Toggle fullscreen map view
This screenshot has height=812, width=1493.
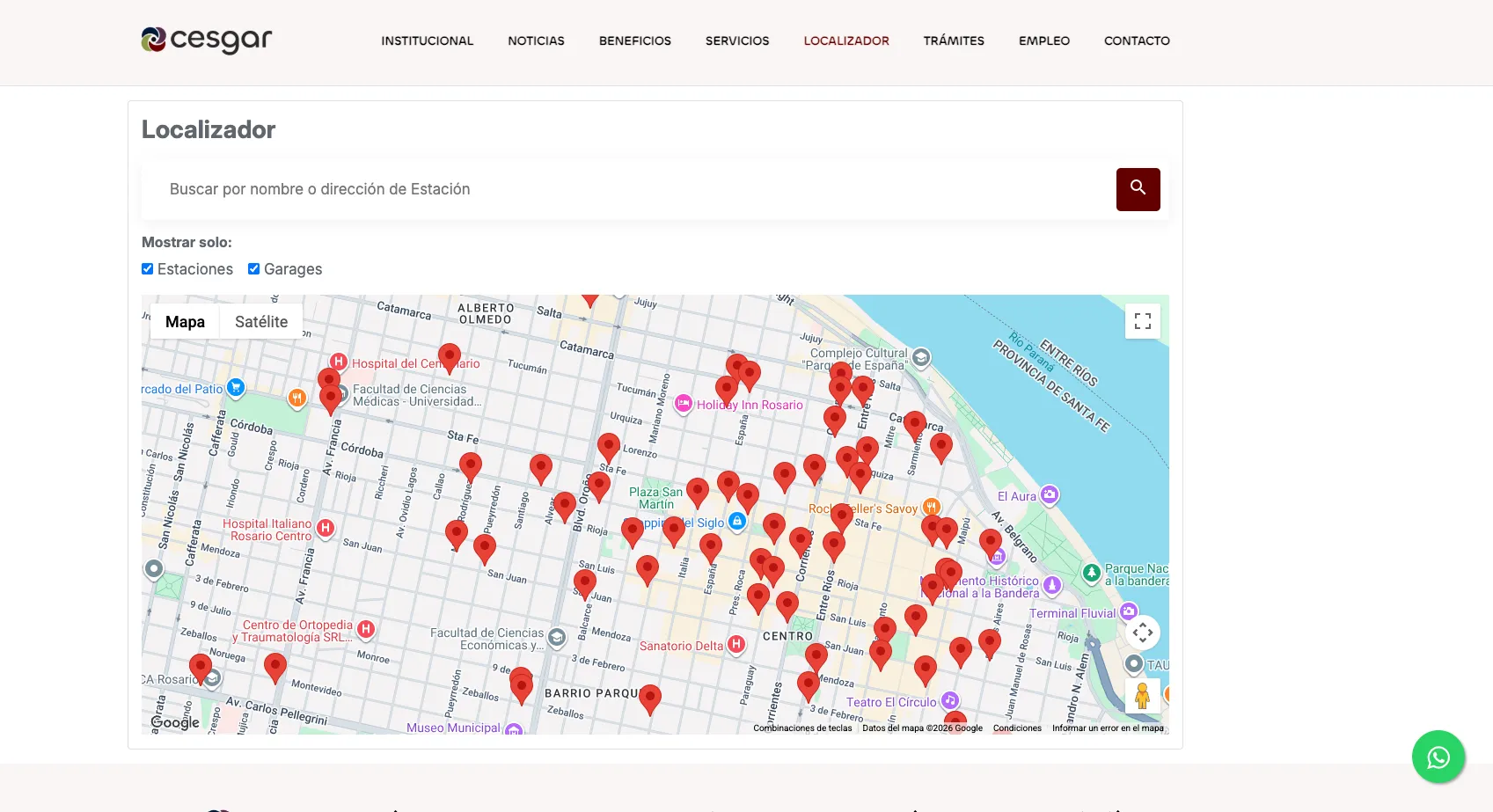point(1143,321)
